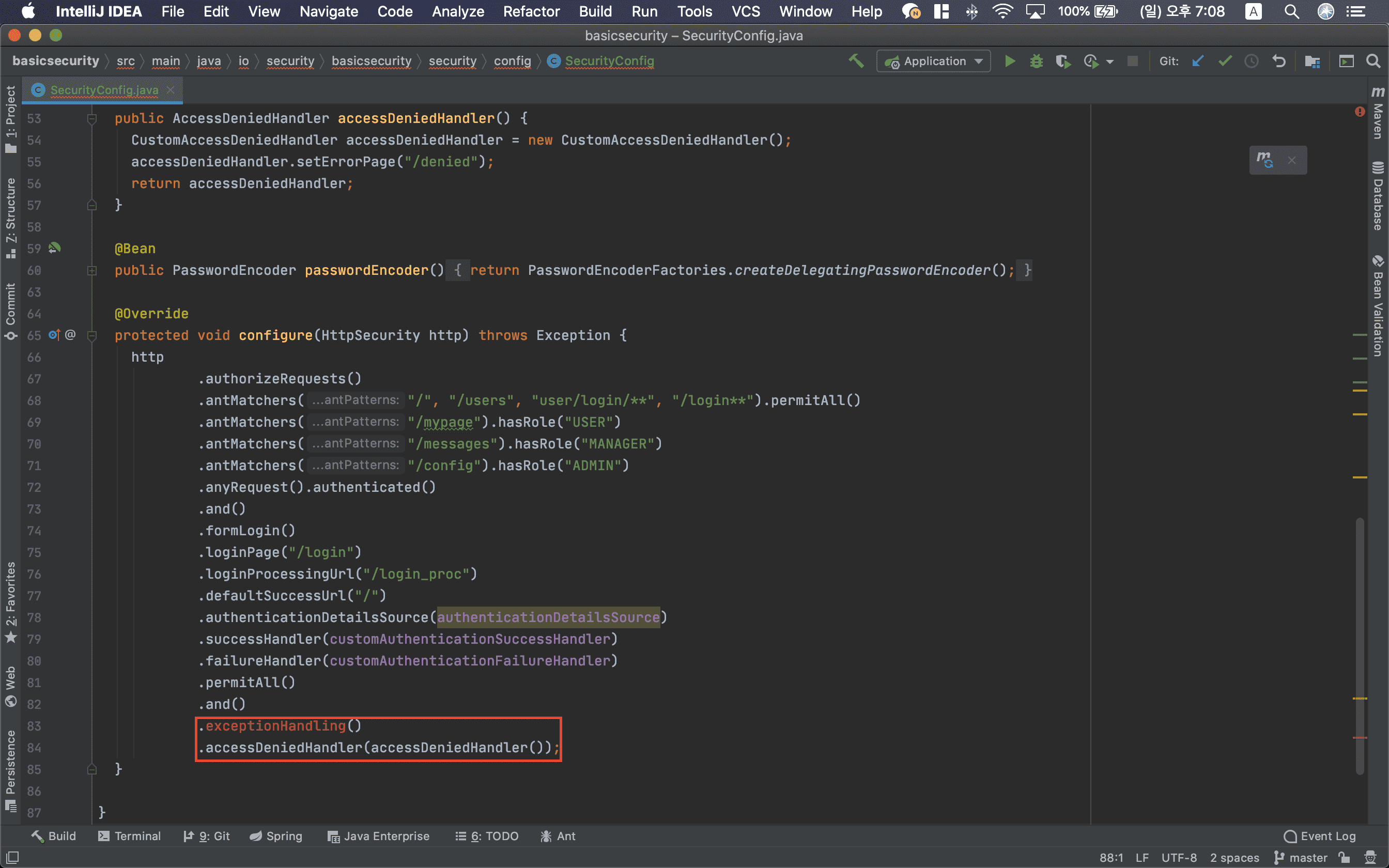The image size is (1389, 868).
Task: Click the Build Project hammer icon
Action: click(x=856, y=61)
